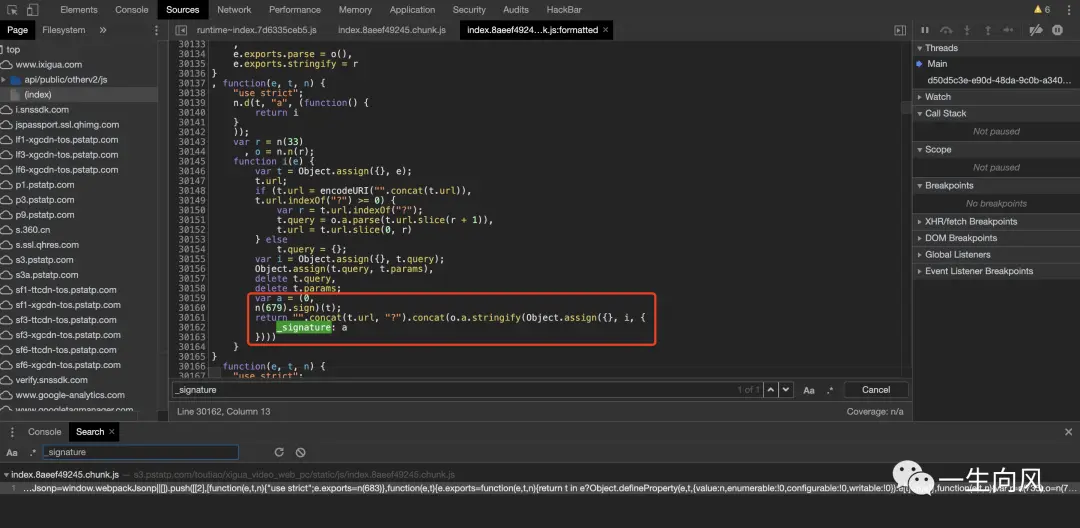Jump to previous find match
The height and width of the screenshot is (528, 1080).
tap(771, 390)
